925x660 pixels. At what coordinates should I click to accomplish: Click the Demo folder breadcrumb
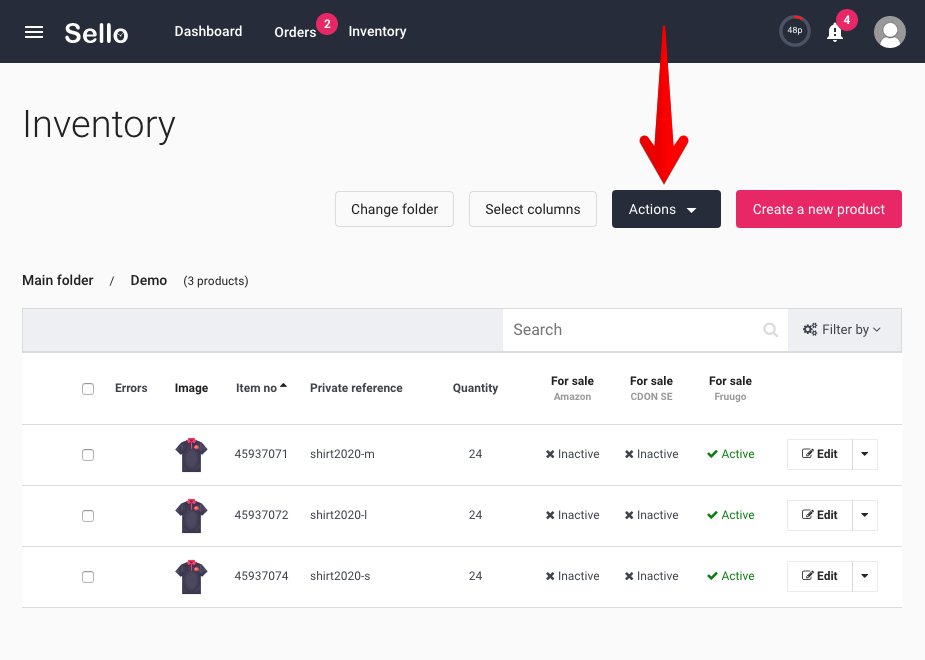coord(149,280)
